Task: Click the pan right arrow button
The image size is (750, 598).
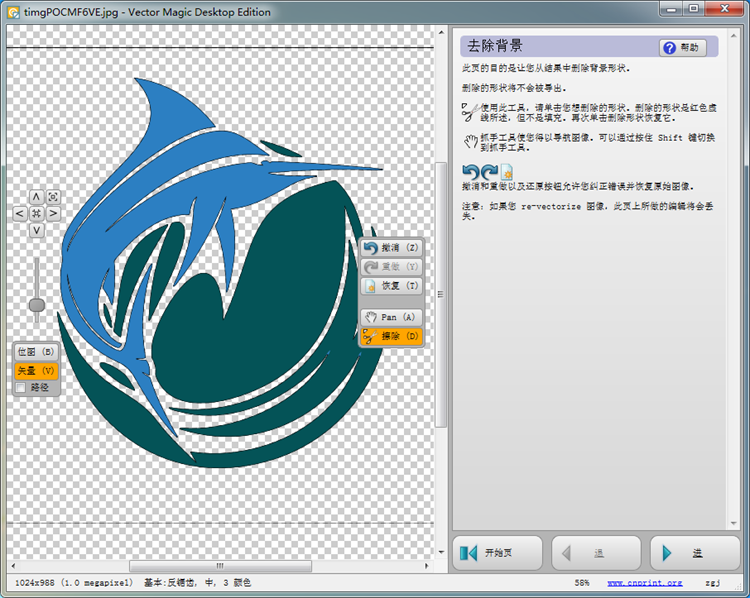Action: click(x=53, y=213)
